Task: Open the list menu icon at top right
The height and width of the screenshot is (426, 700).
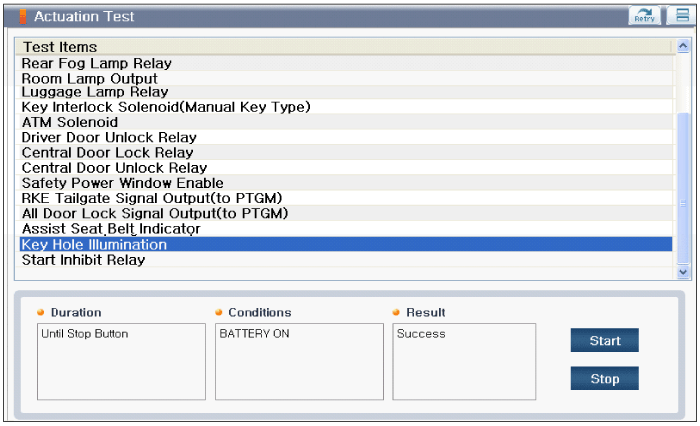Action: tap(681, 15)
